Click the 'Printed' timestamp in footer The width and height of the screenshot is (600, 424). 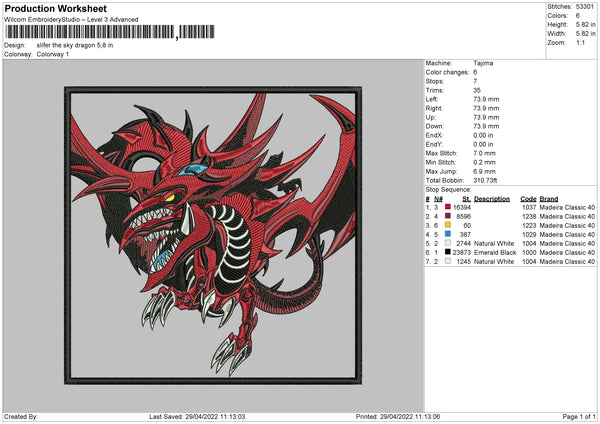tap(398, 416)
